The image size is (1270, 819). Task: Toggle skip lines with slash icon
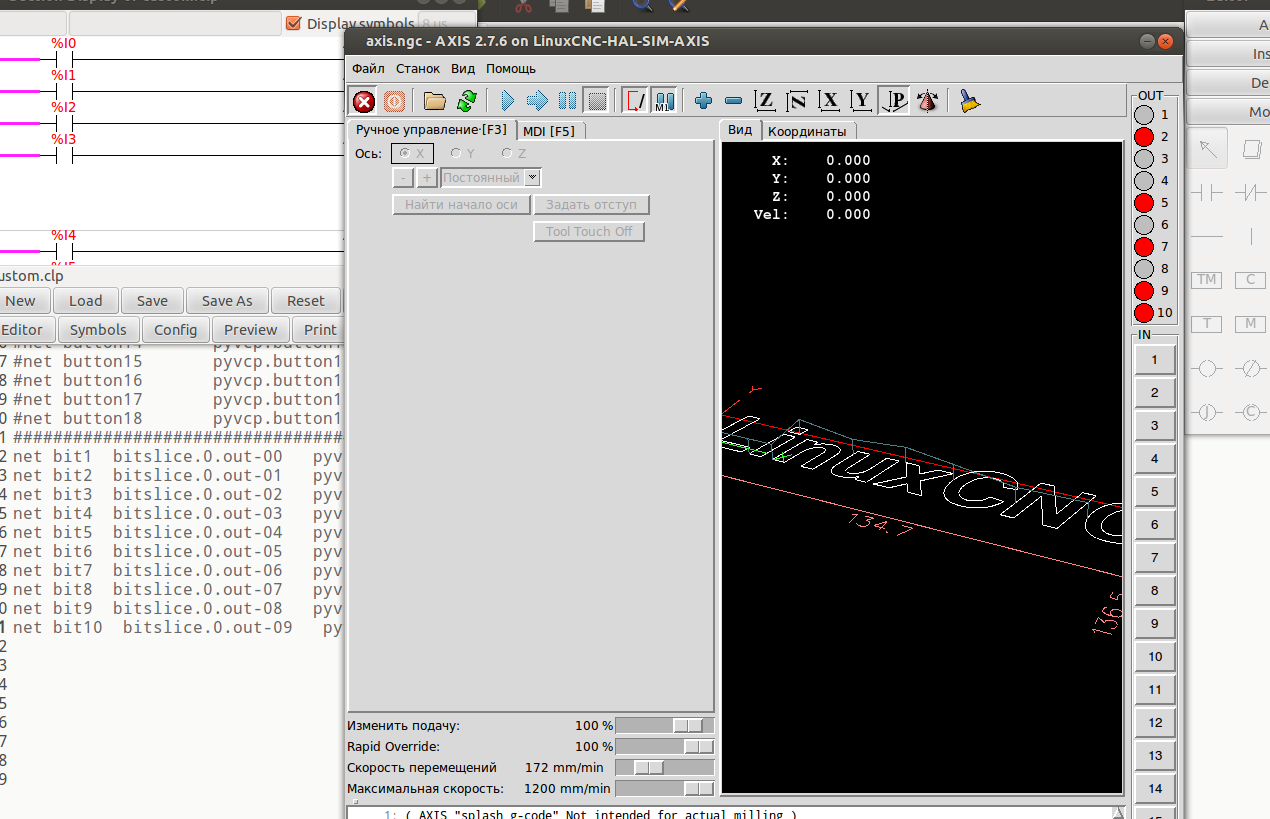[635, 101]
